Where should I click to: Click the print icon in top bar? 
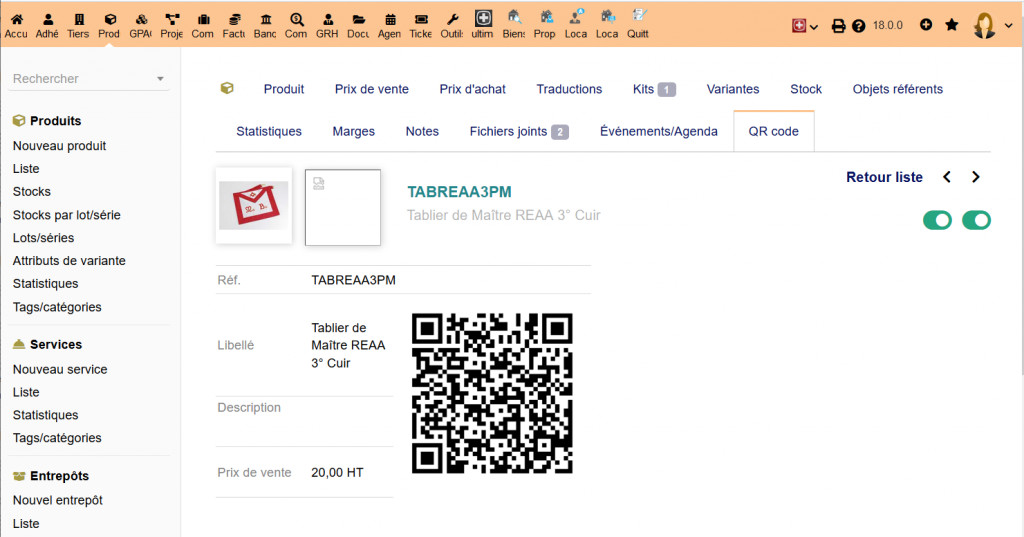[x=839, y=26]
